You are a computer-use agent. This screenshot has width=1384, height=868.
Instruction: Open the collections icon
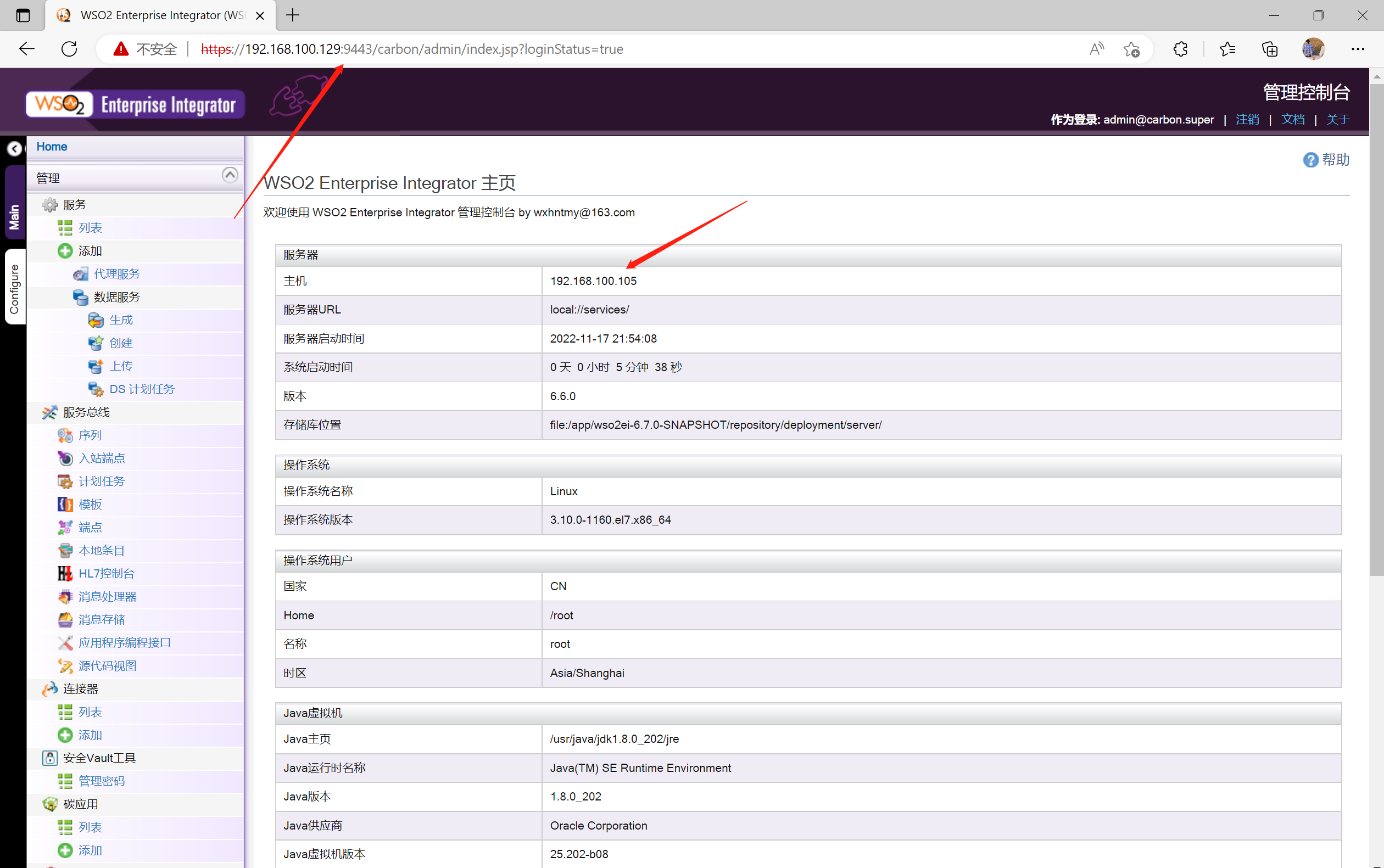(1270, 49)
